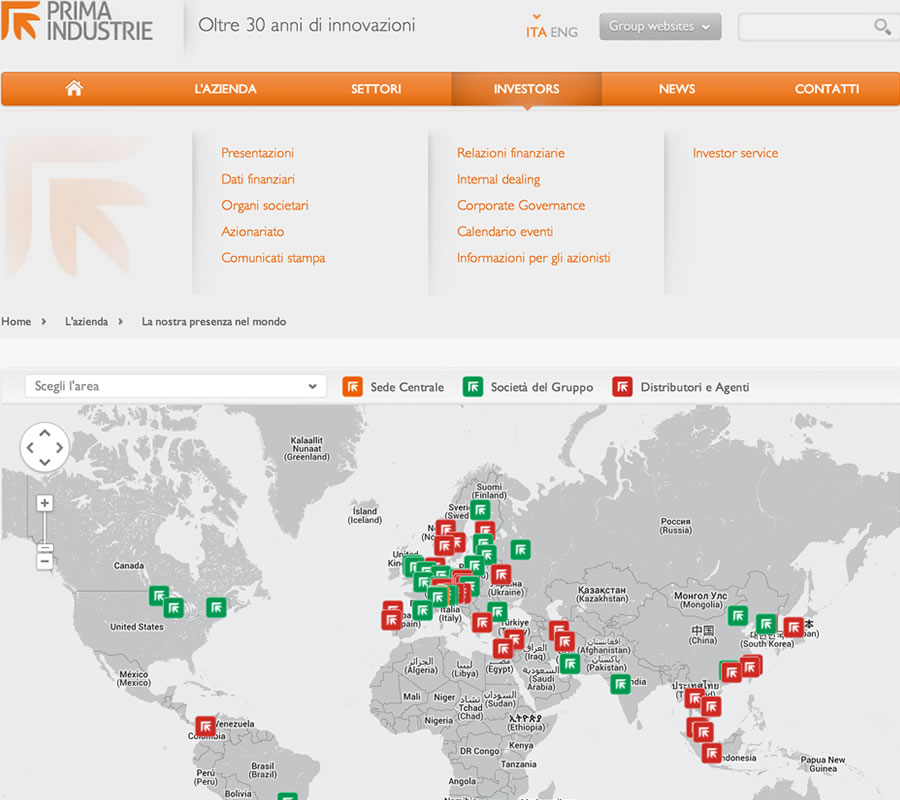
Task: Go to the Home icon in navigation bar
Action: click(x=74, y=88)
